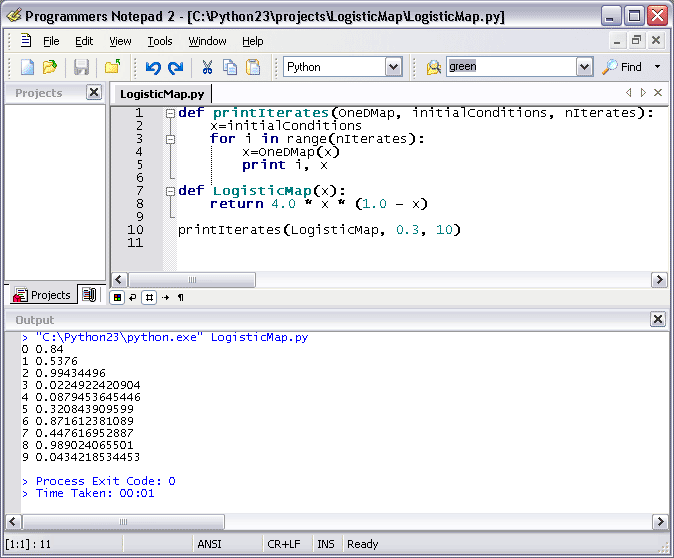Click the Undo arrow icon
This screenshot has height=558, width=674.
click(x=153, y=67)
